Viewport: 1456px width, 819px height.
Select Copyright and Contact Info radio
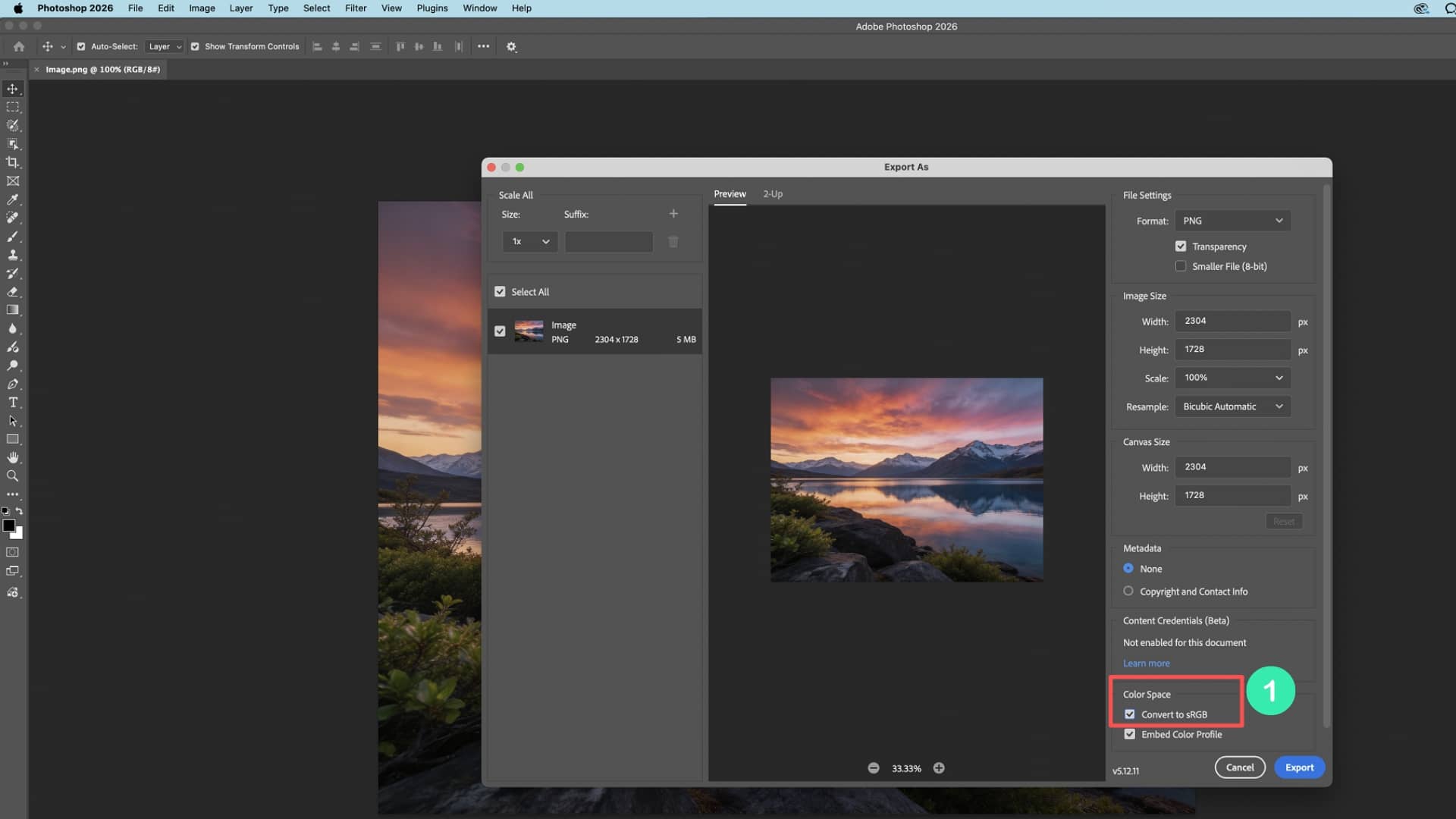pyautogui.click(x=1128, y=591)
